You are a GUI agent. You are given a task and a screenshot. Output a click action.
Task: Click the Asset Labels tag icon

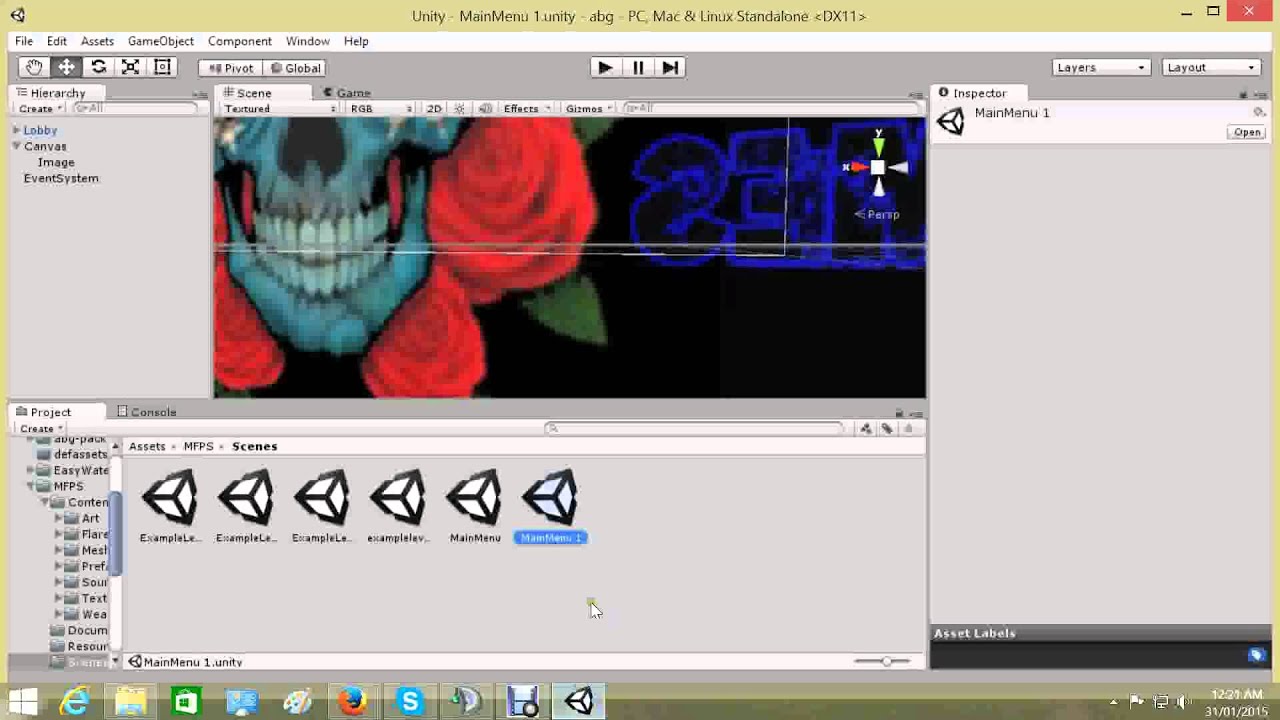coord(1256,655)
